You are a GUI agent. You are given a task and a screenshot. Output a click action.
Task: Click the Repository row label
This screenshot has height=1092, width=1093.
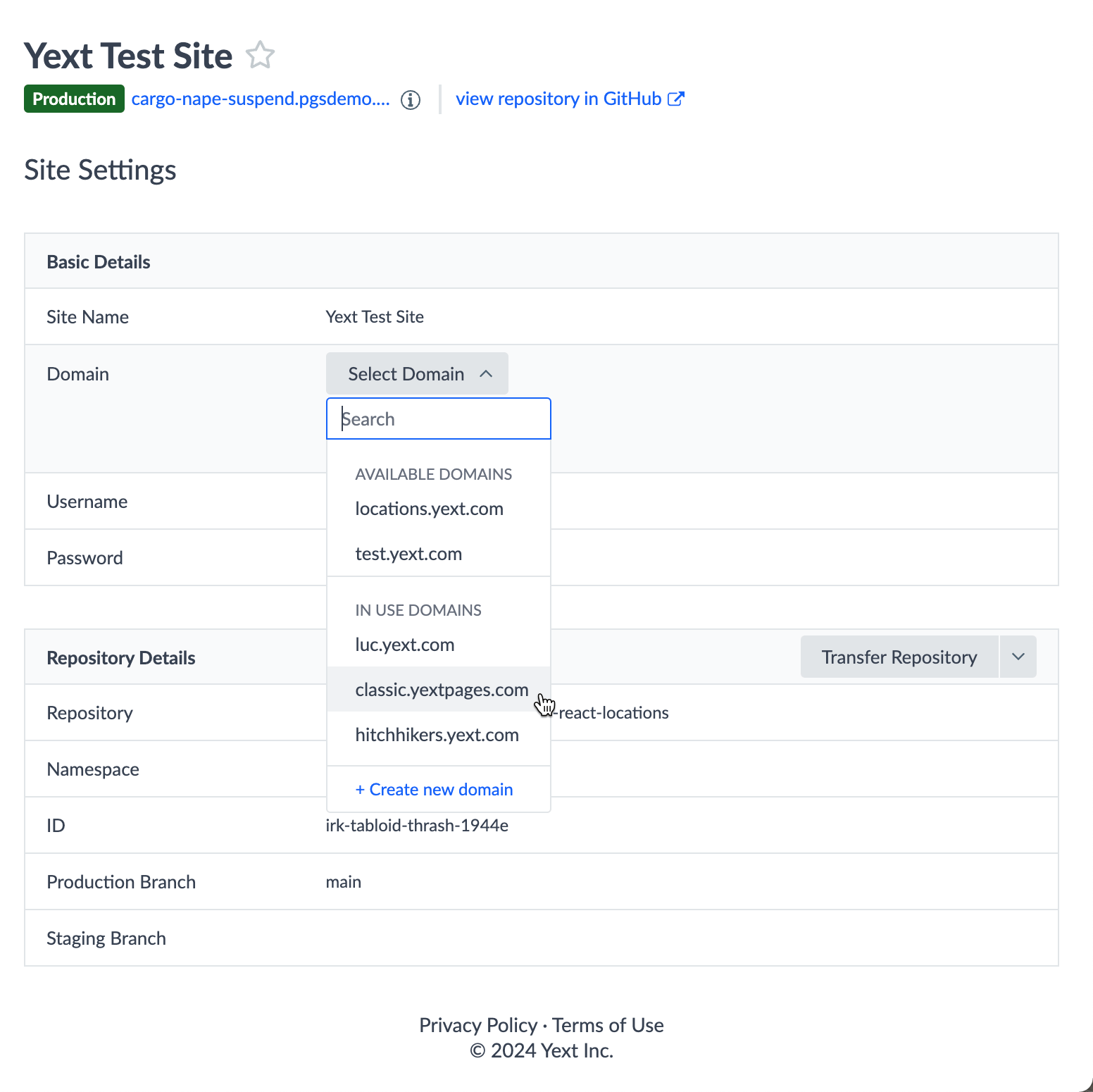[x=89, y=713]
